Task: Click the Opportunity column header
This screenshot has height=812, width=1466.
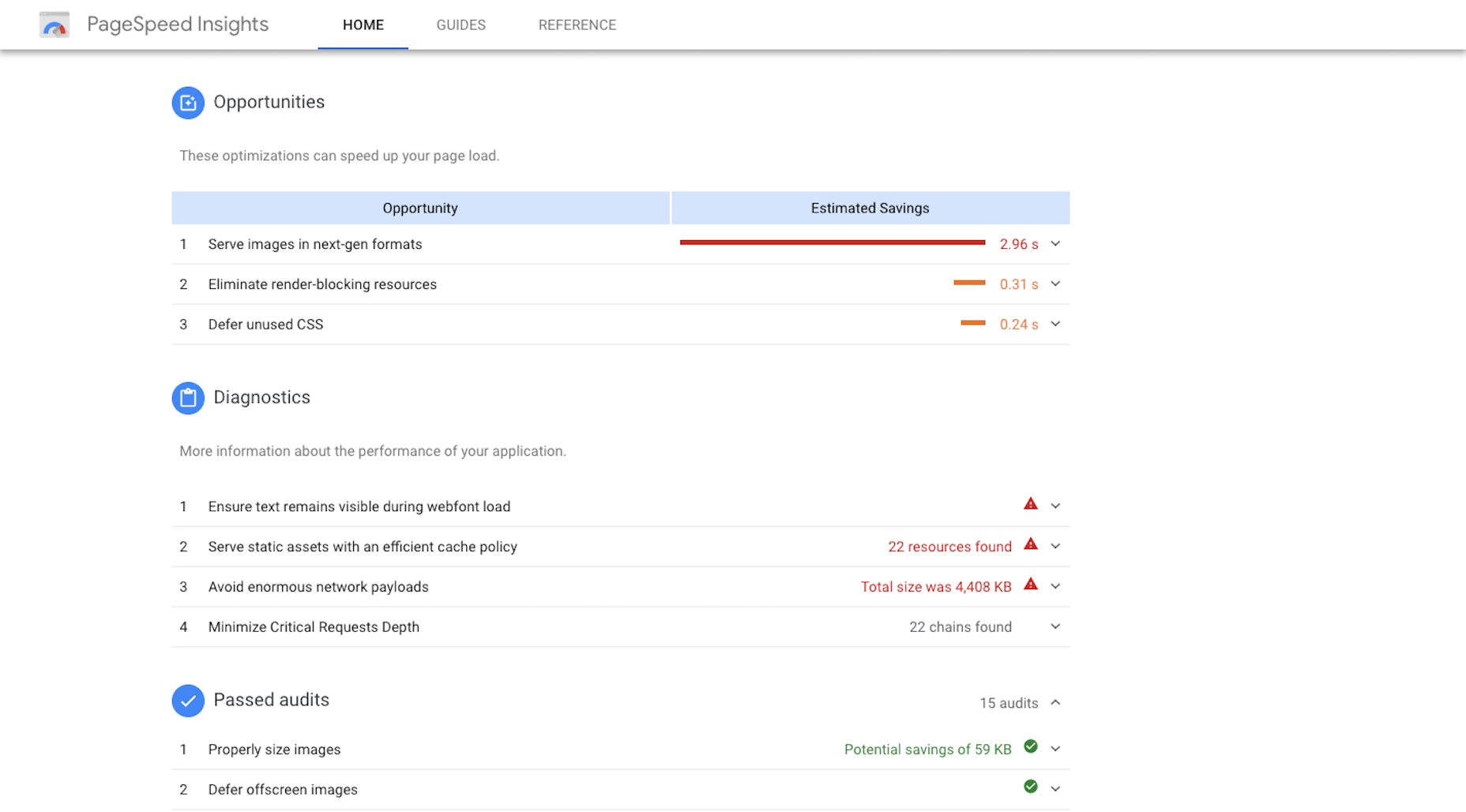Action: tap(420, 208)
